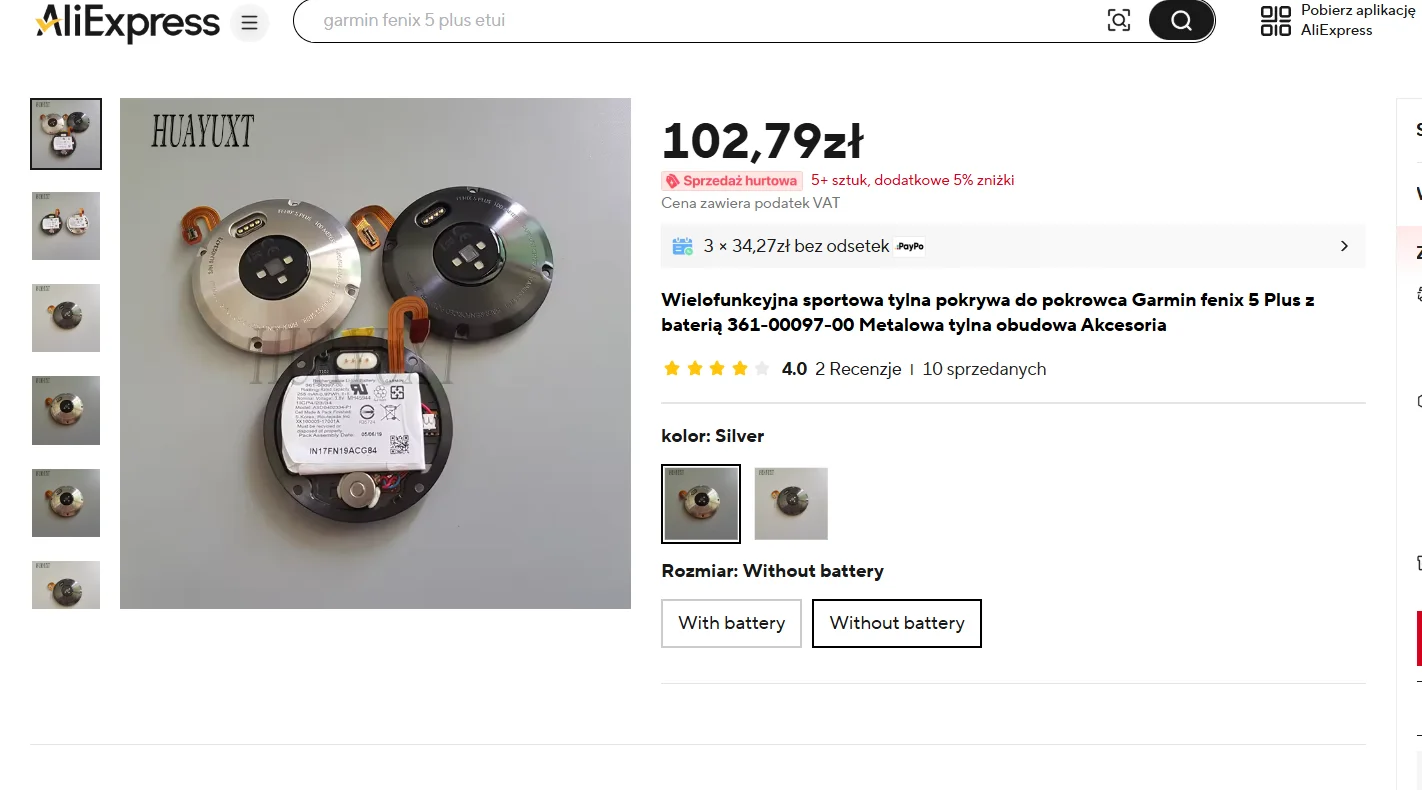Screen dimensions: 1422x790
Task: Choose the second color variant swatch
Action: (x=791, y=504)
